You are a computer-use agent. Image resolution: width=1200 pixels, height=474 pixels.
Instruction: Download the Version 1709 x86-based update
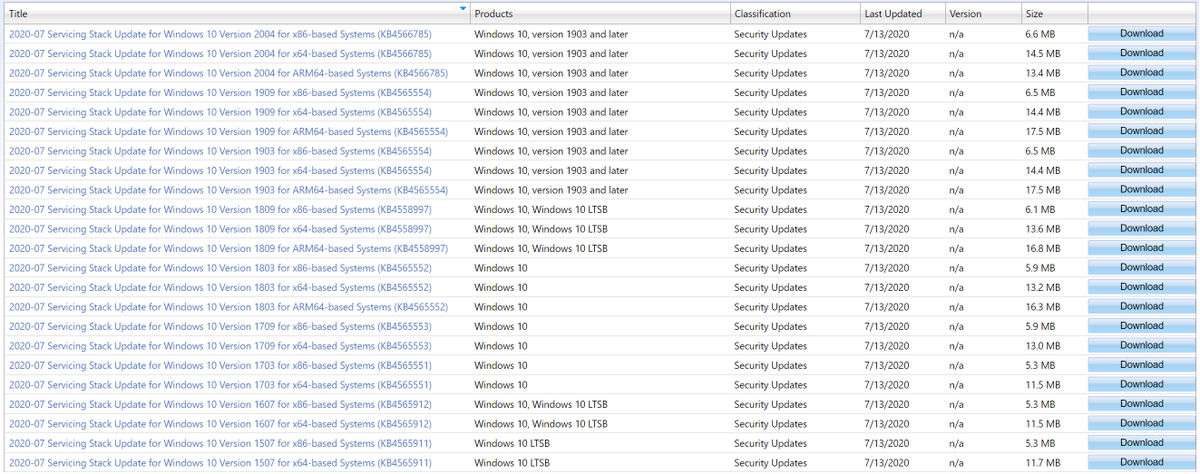pyautogui.click(x=1141, y=326)
